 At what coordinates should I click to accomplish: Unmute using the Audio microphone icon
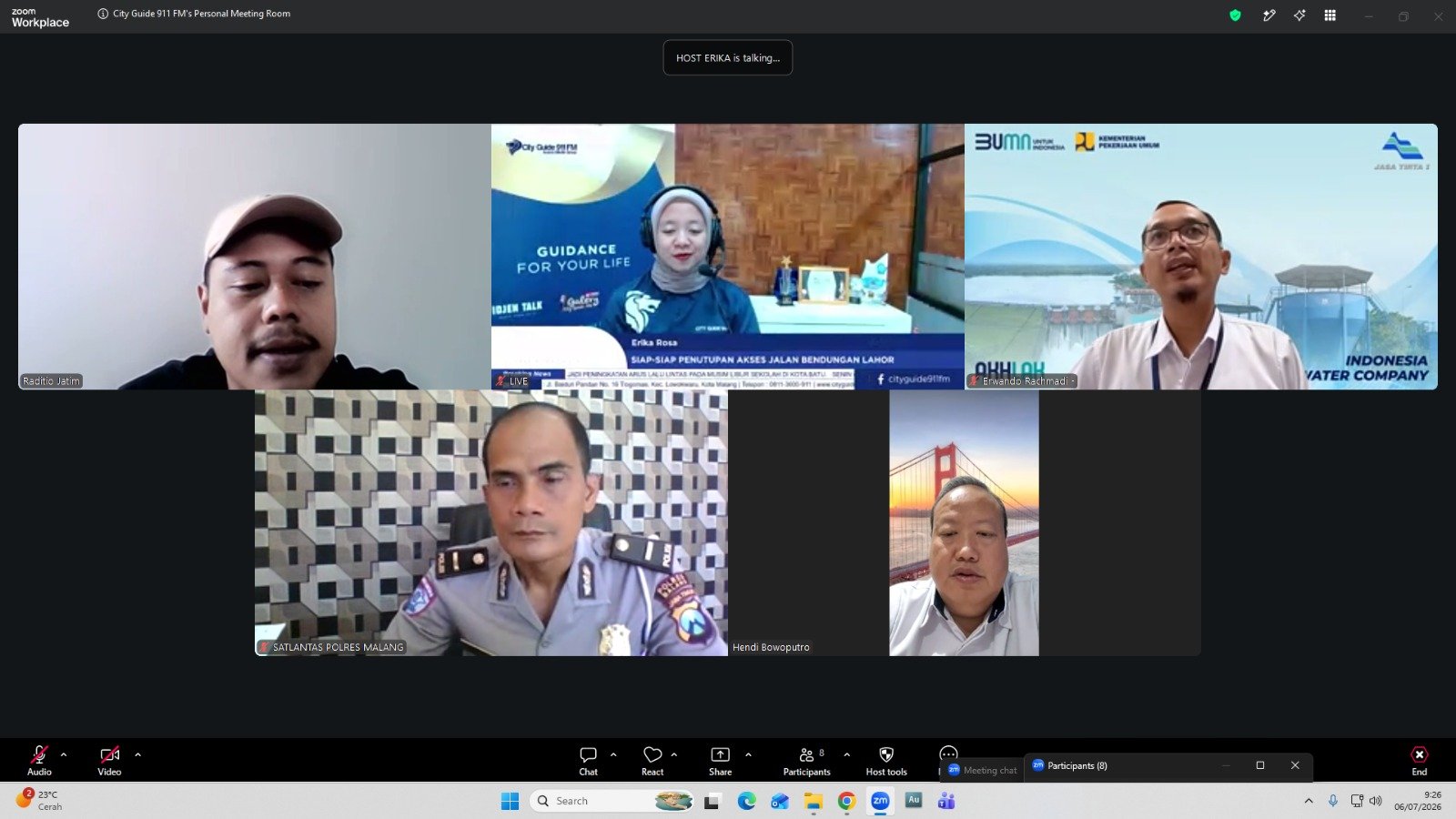click(39, 755)
